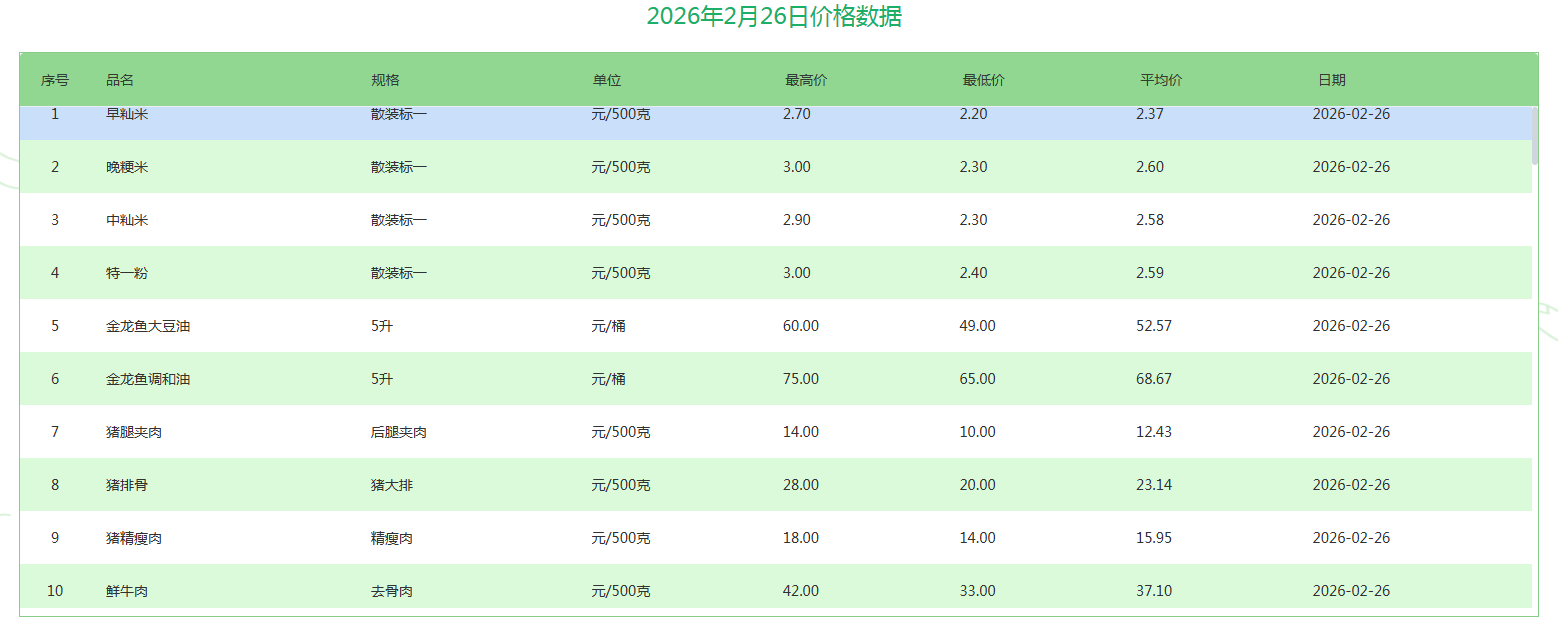This screenshot has width=1558, height=638.
Task: Click the 品名 column header
Action: click(120, 80)
